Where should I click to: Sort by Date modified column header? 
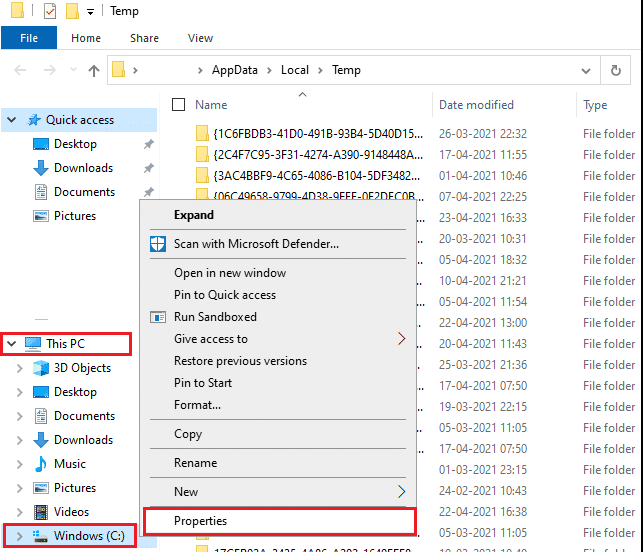pyautogui.click(x=476, y=105)
